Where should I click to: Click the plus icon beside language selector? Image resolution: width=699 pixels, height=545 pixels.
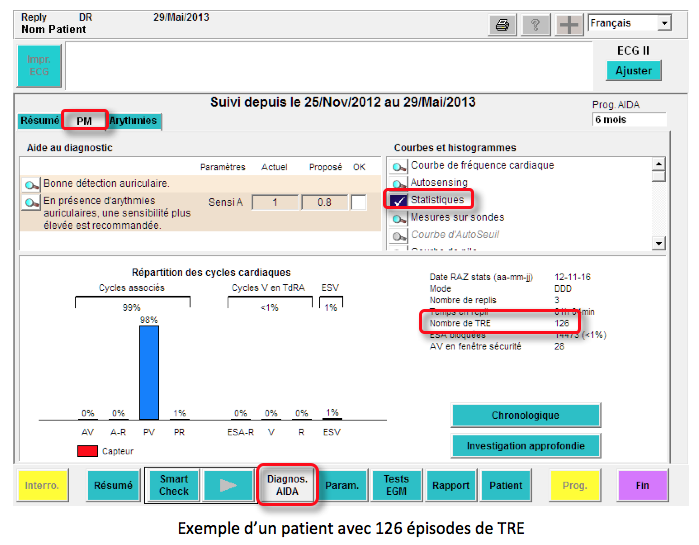point(569,24)
